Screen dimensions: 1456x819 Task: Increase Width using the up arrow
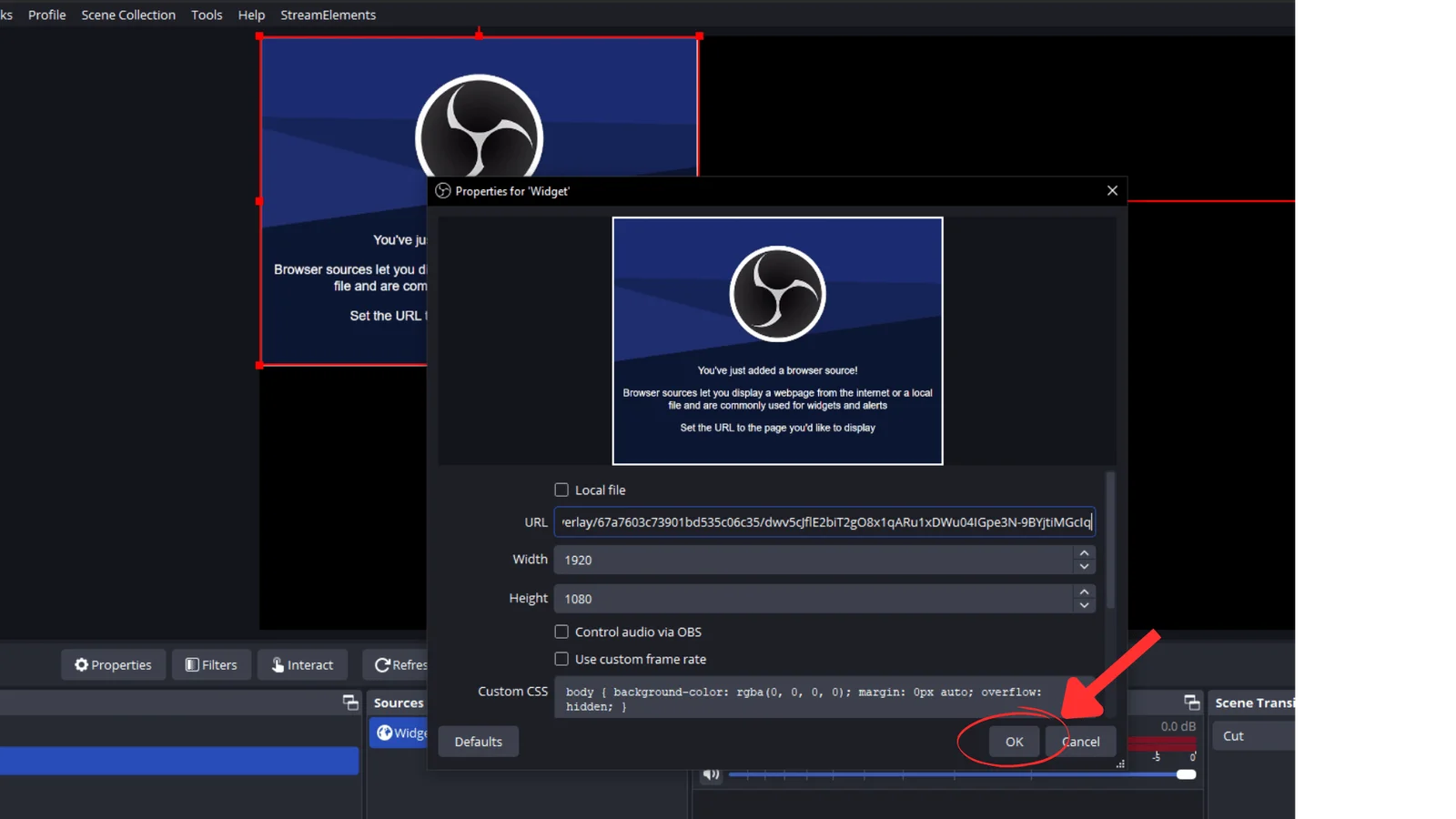coord(1084,553)
